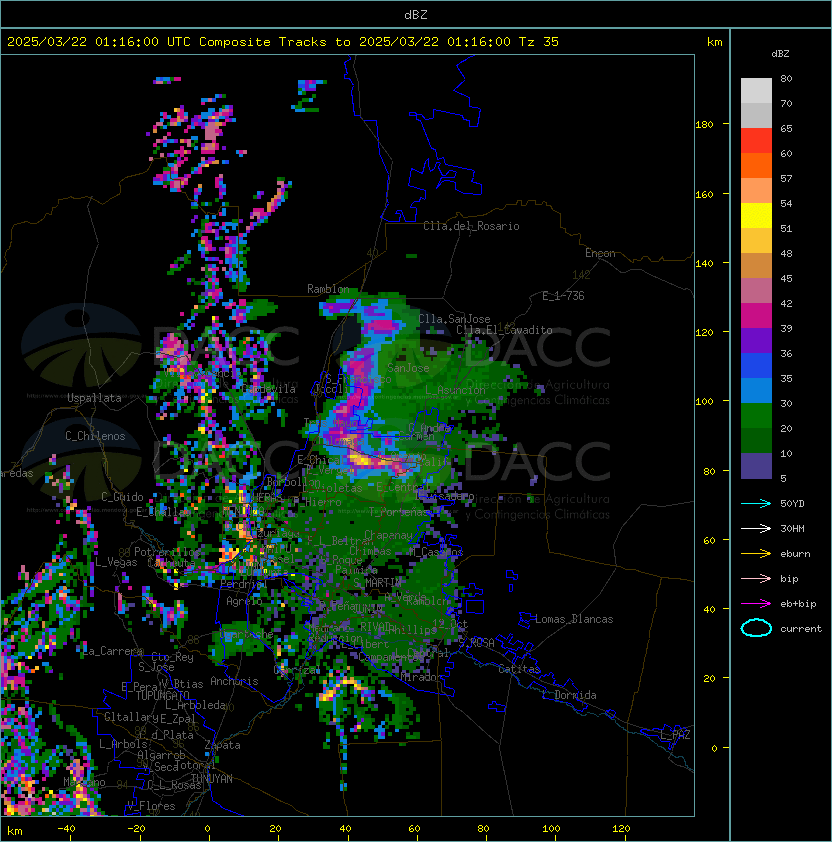The height and width of the screenshot is (842, 832).
Task: Click the 'L_Dormida' map label
Action: click(x=569, y=695)
